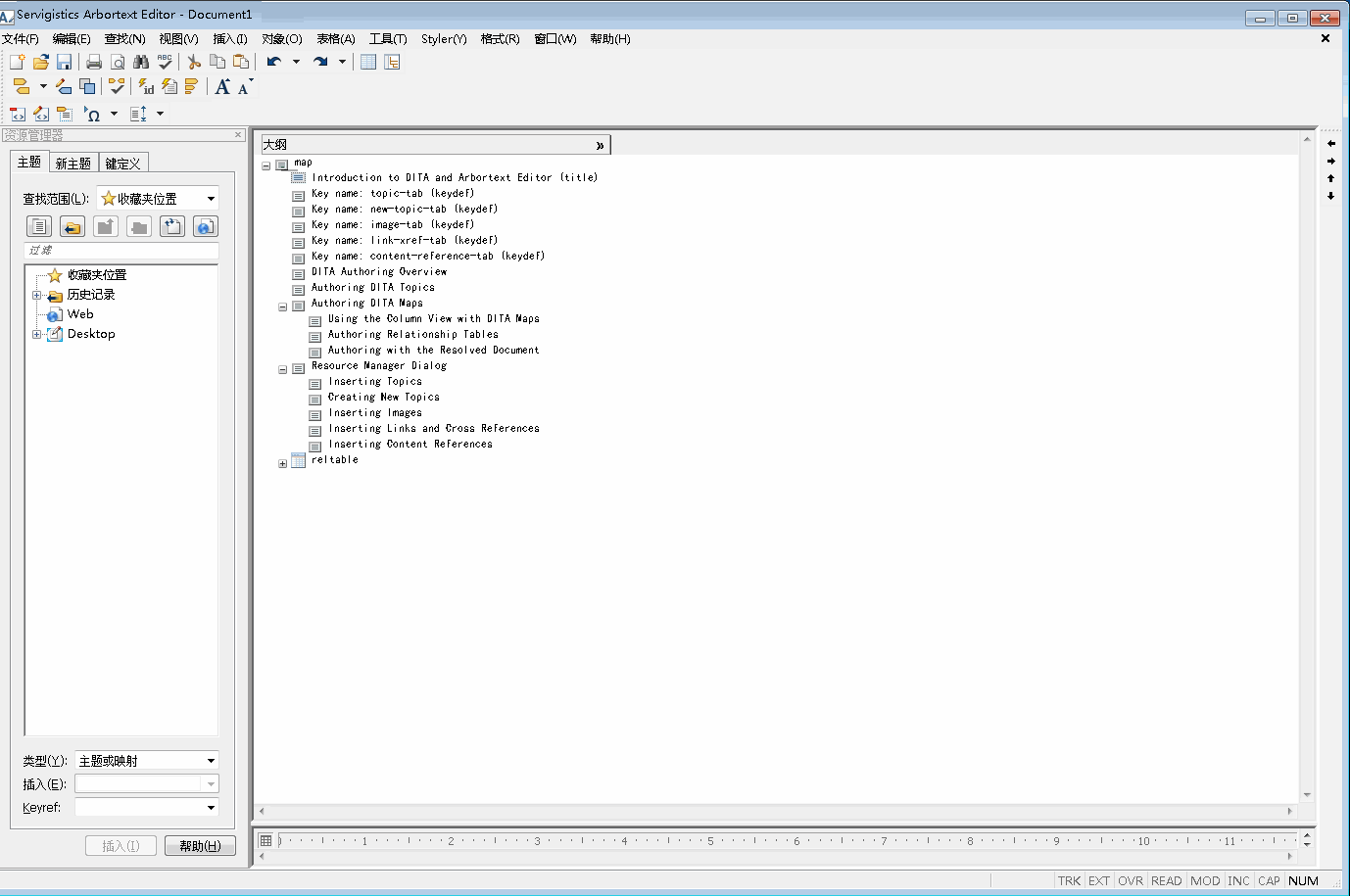Click the TRK status bar indicator
This screenshot has height=896, width=1350.
pos(1069,881)
